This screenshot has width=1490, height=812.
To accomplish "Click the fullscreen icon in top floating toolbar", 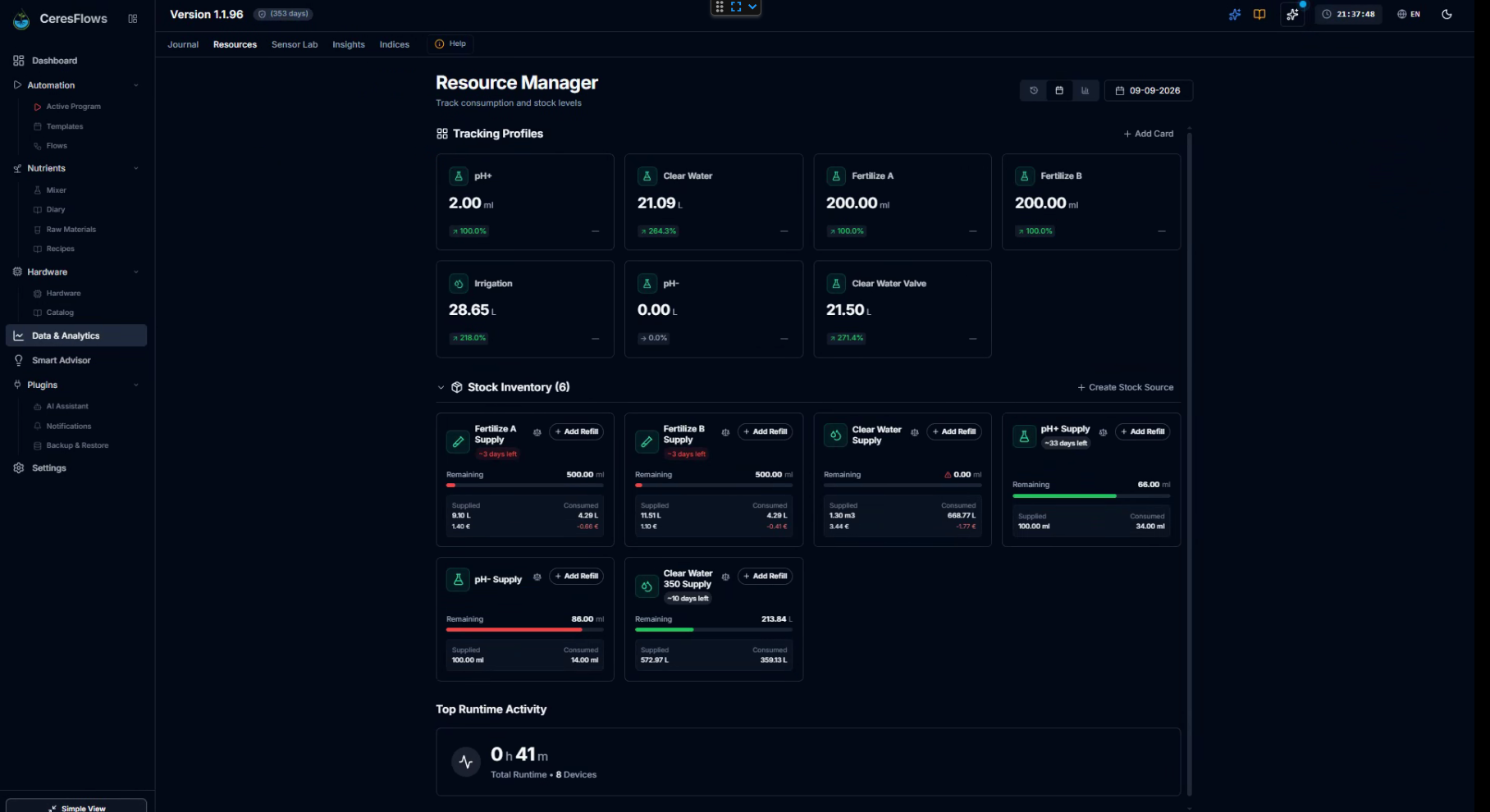I will [x=736, y=7].
